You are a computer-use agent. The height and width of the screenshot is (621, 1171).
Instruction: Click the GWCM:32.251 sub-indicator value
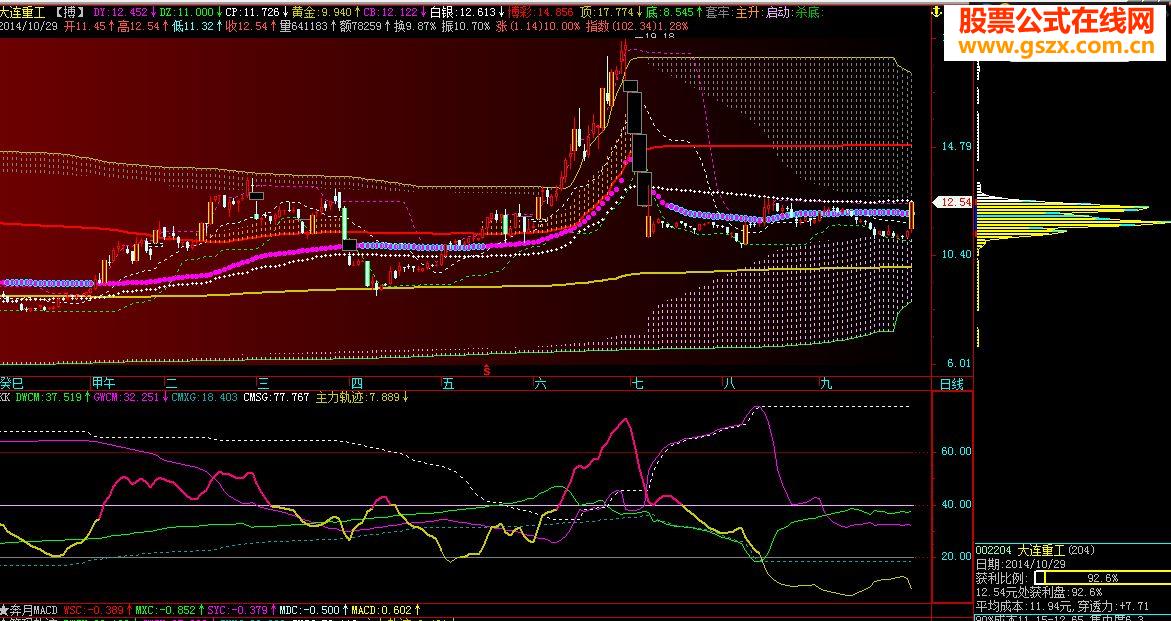coord(127,398)
